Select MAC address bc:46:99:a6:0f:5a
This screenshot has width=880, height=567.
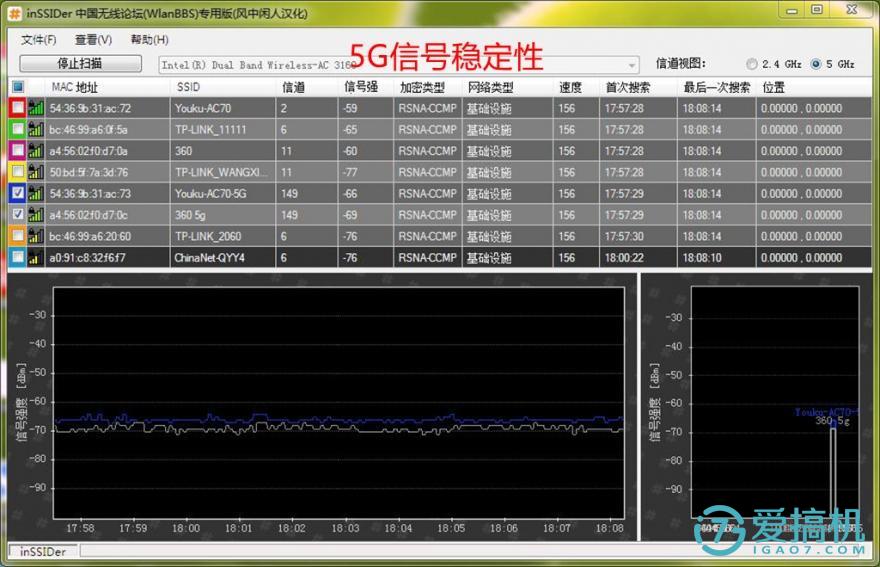pos(88,130)
